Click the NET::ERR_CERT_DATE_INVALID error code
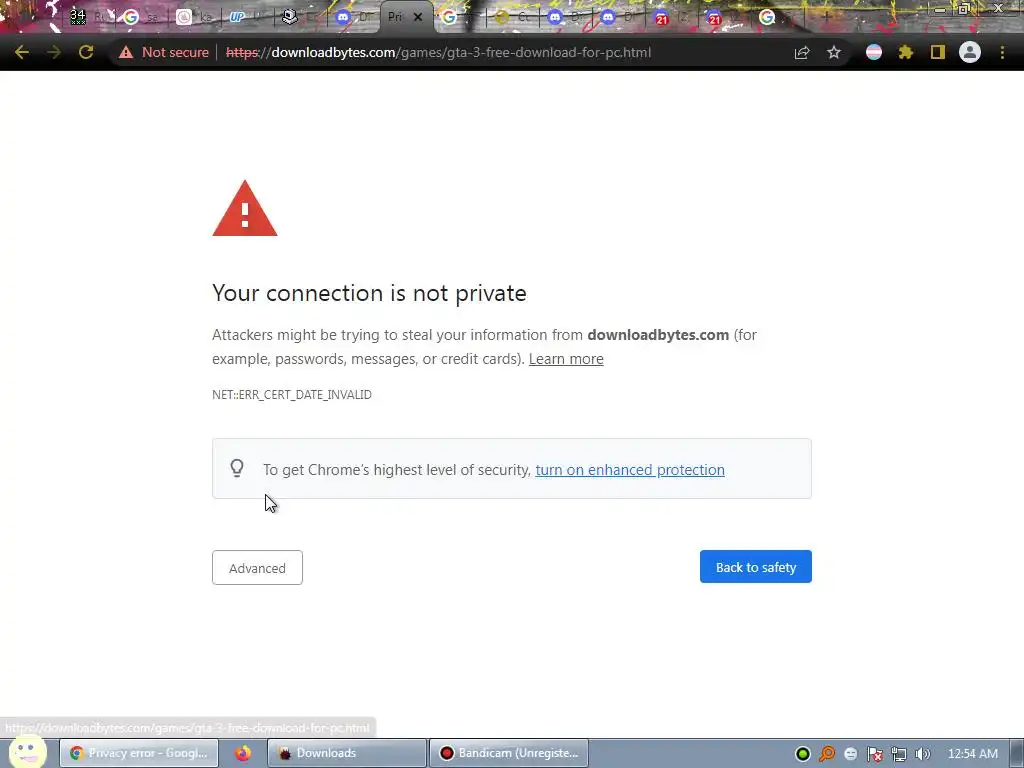The width and height of the screenshot is (1024, 768). pos(292,394)
